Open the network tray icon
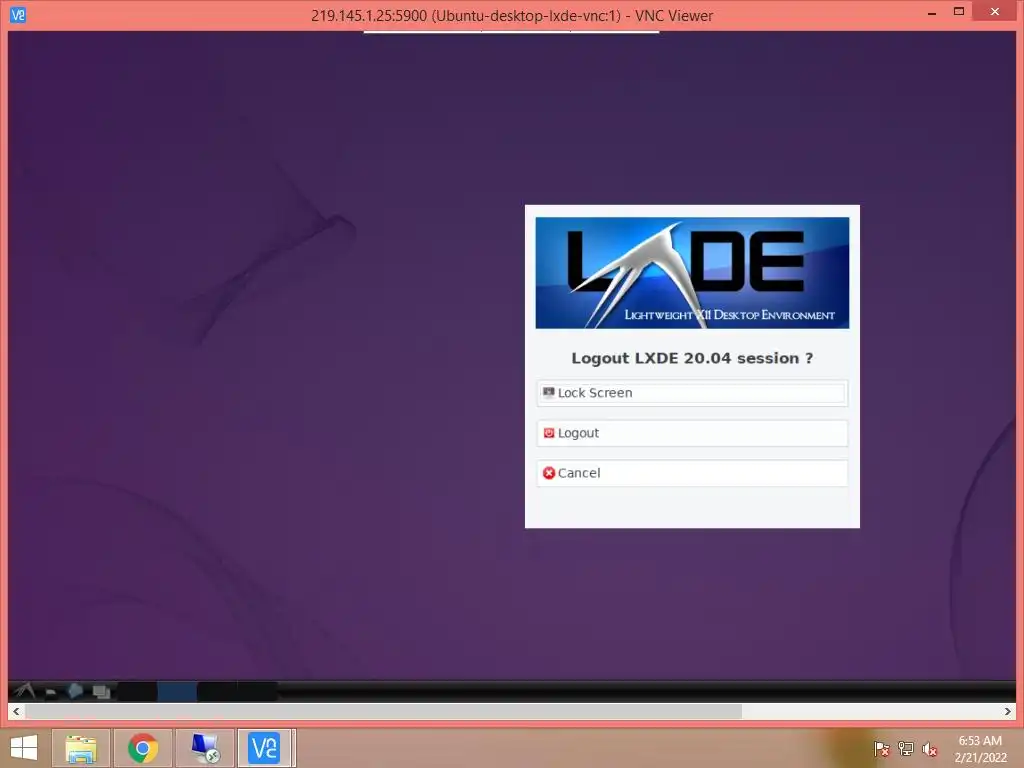This screenshot has height=768, width=1024. [906, 749]
